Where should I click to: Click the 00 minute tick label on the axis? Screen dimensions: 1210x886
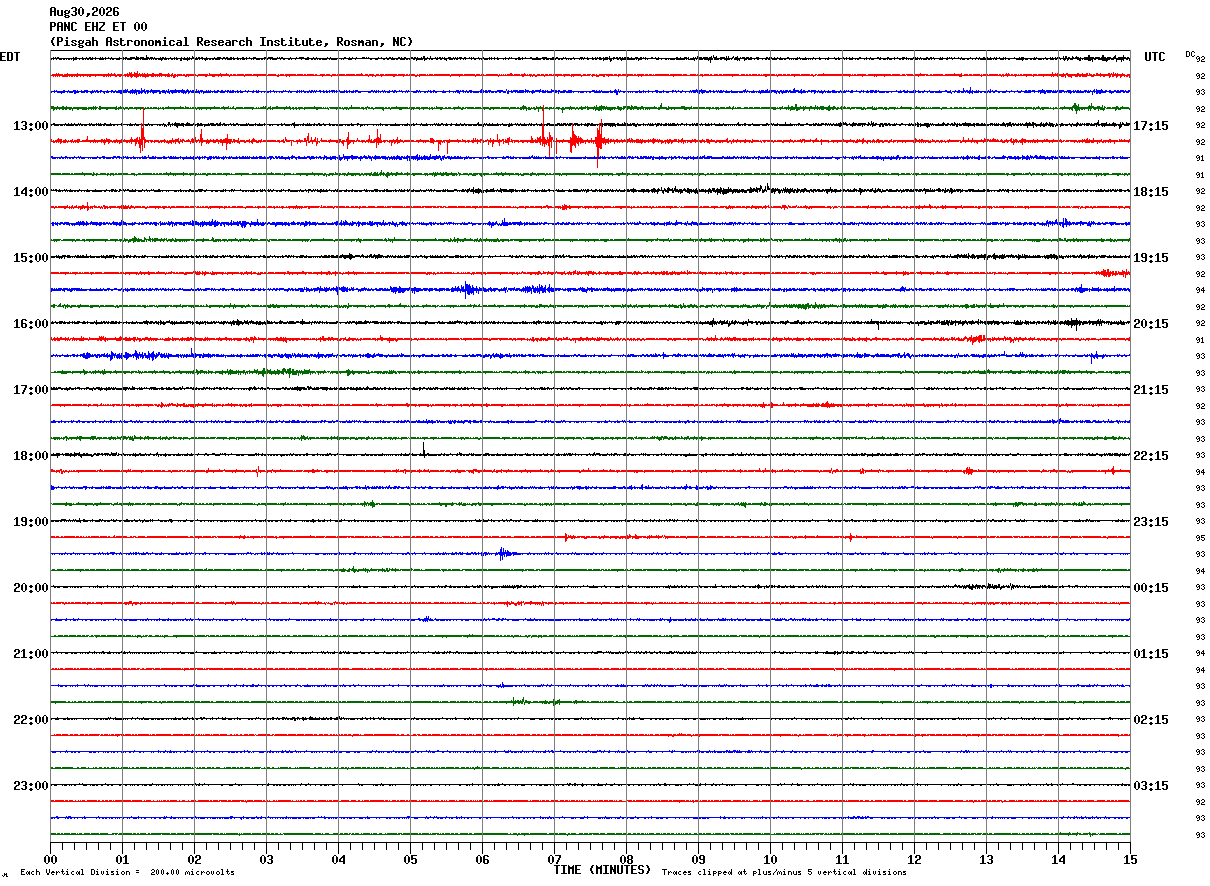pos(50,859)
